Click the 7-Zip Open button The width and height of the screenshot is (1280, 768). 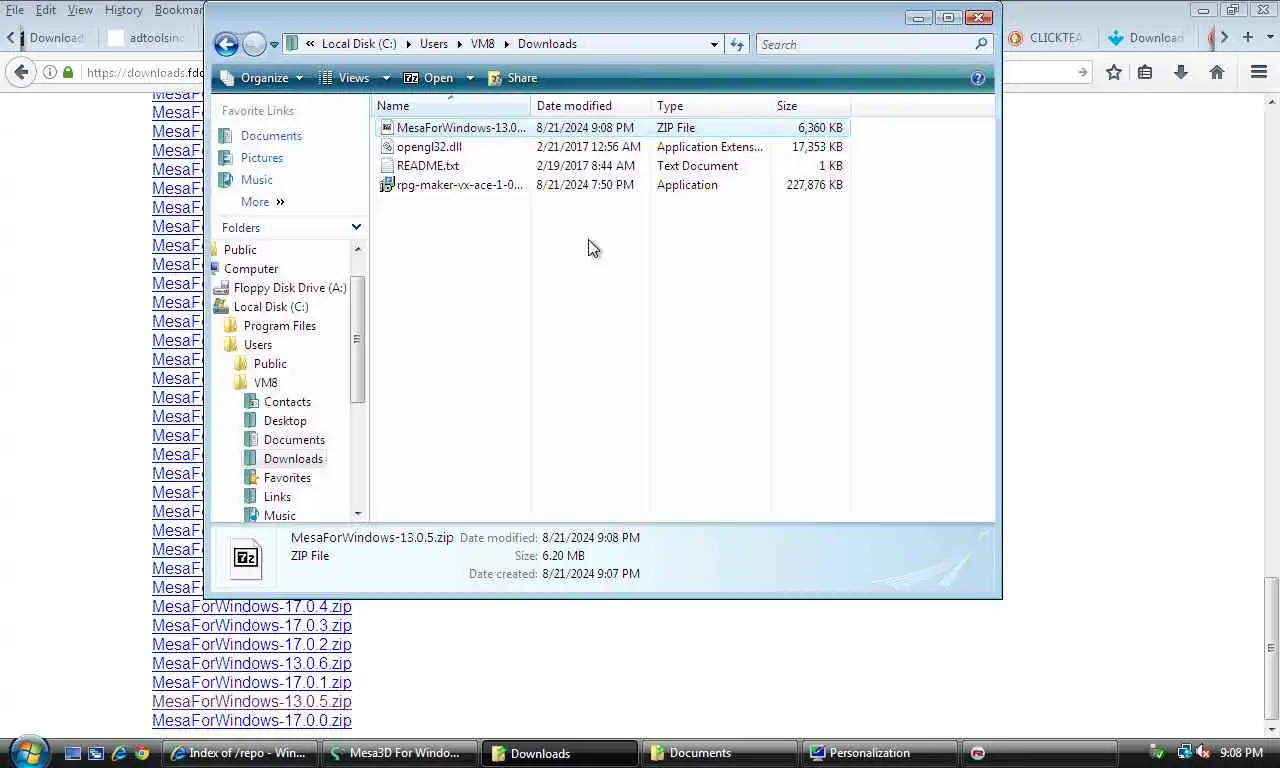point(428,78)
